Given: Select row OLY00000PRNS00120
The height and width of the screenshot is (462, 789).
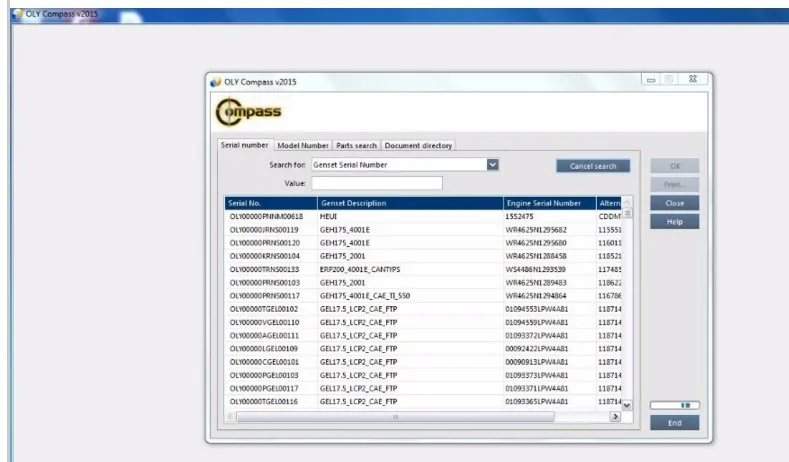Looking at the screenshot, I should (423, 243).
